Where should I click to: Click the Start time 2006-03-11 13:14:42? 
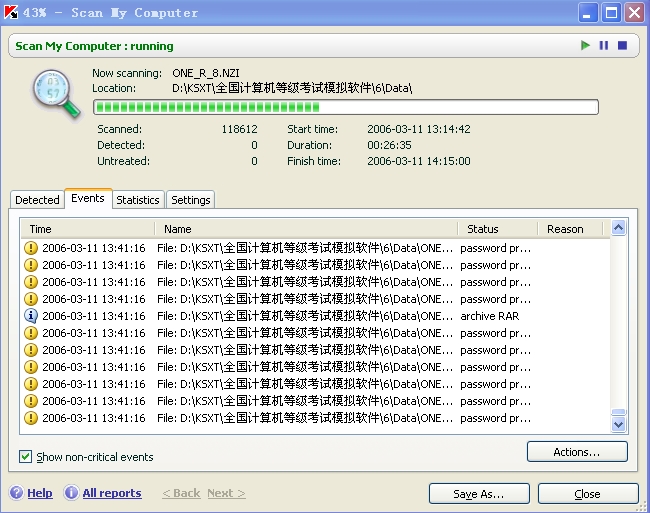point(419,129)
